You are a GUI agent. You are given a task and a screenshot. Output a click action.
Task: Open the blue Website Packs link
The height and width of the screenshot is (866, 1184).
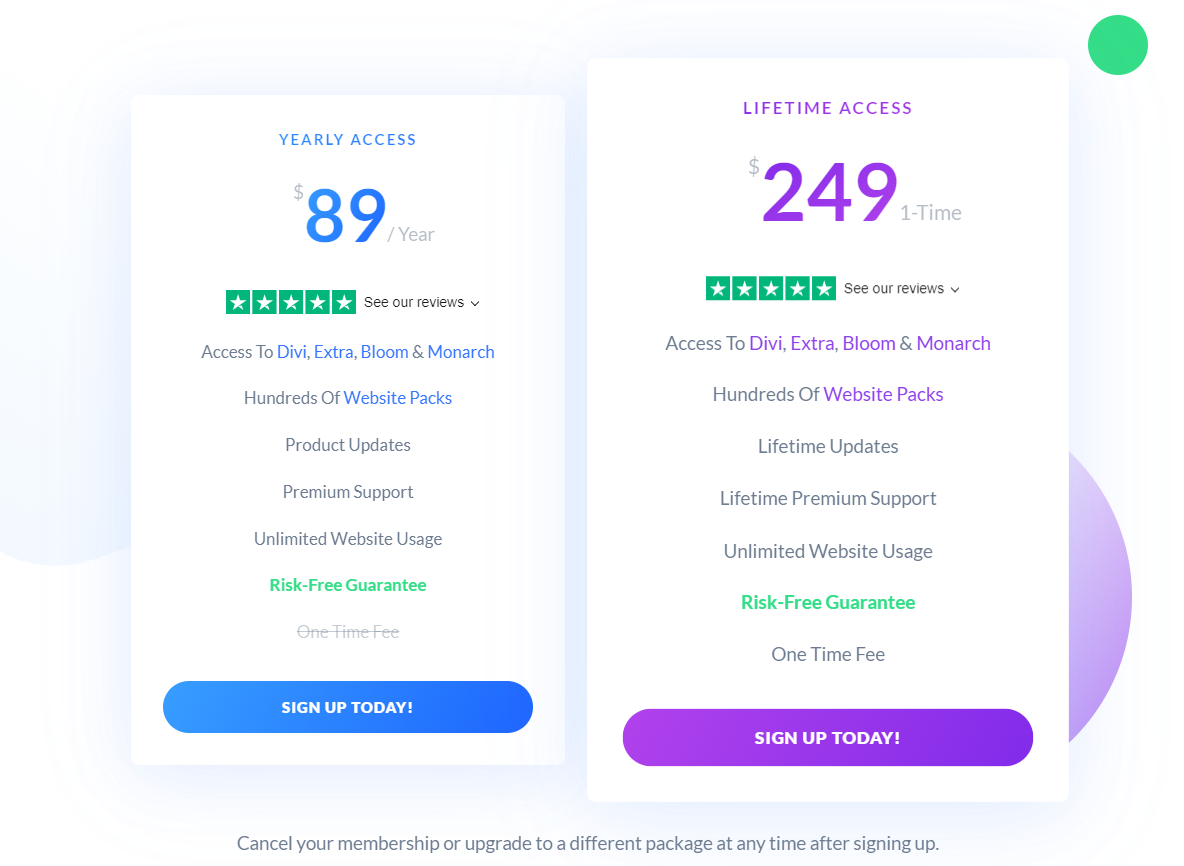coord(398,397)
